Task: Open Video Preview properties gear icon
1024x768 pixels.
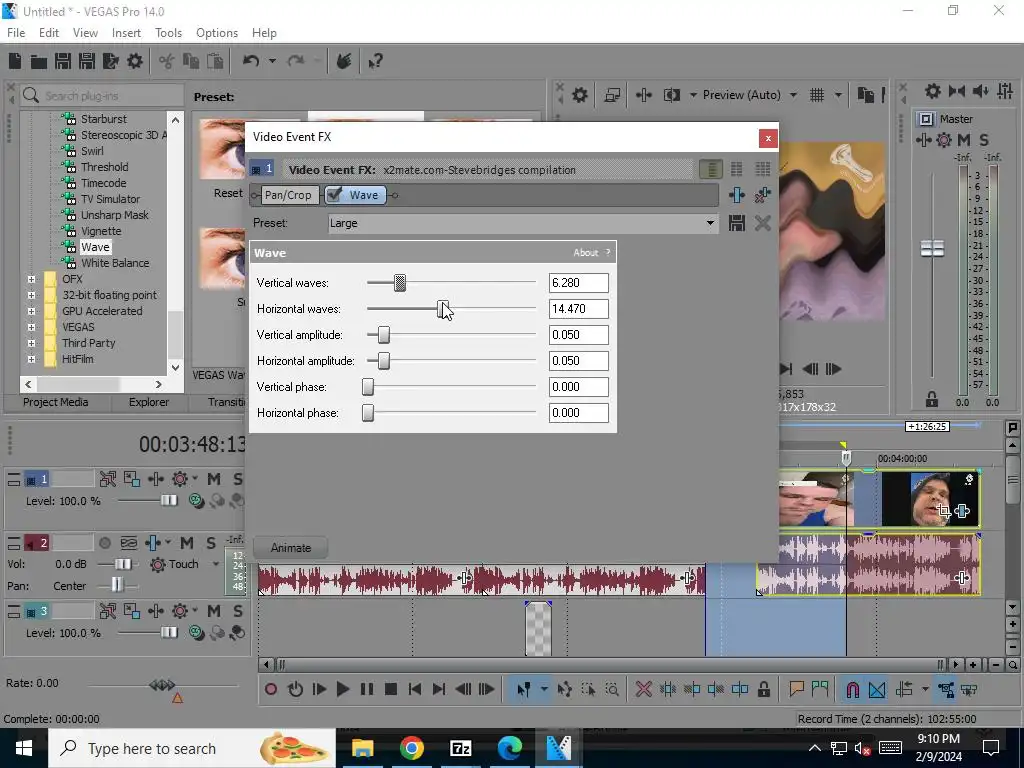Action: (x=579, y=95)
